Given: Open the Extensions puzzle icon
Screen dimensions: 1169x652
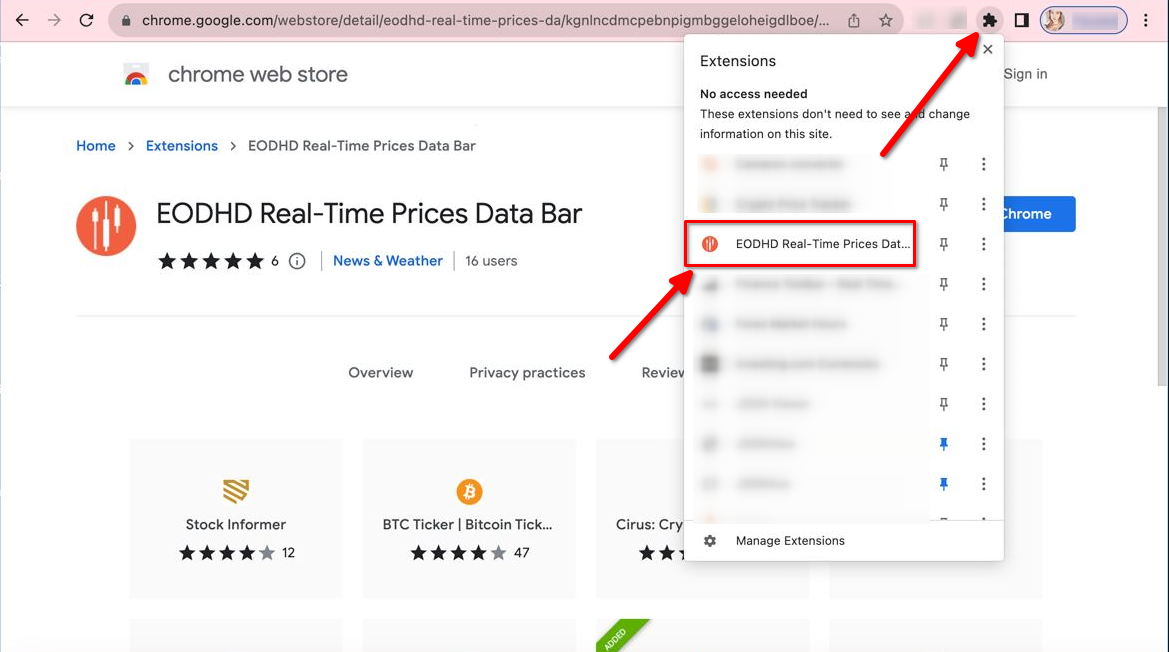Looking at the screenshot, I should [989, 20].
